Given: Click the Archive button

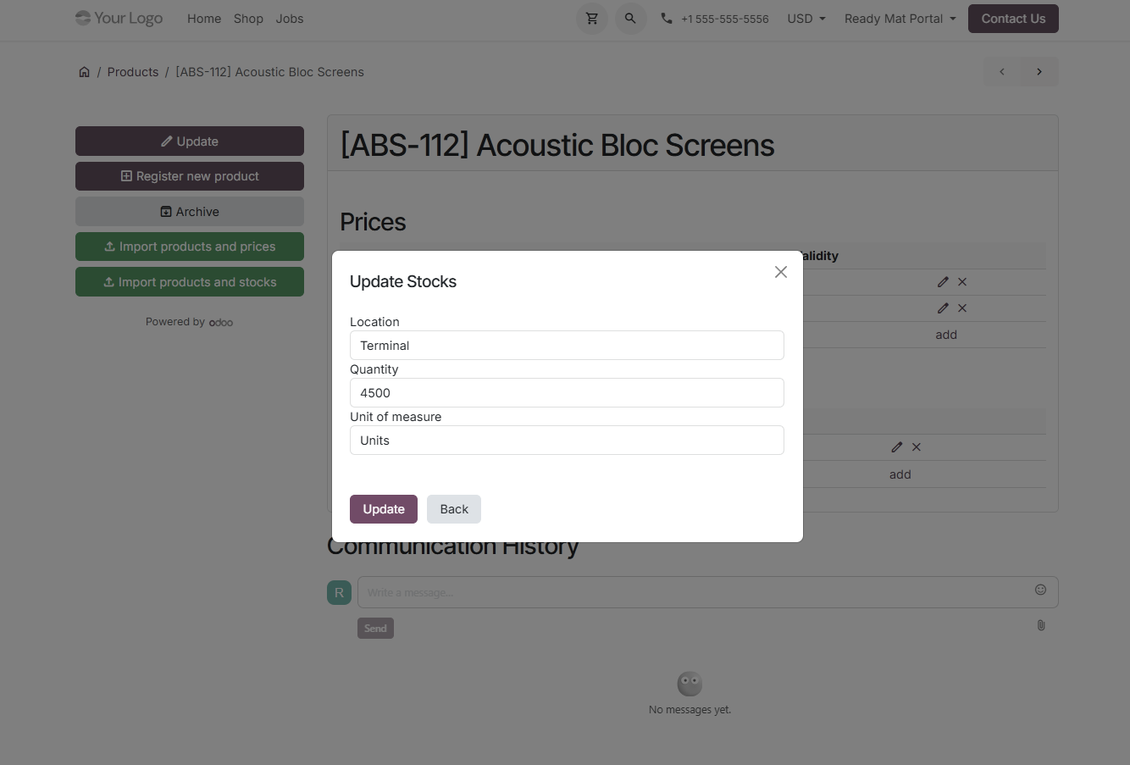Looking at the screenshot, I should 190,212.
